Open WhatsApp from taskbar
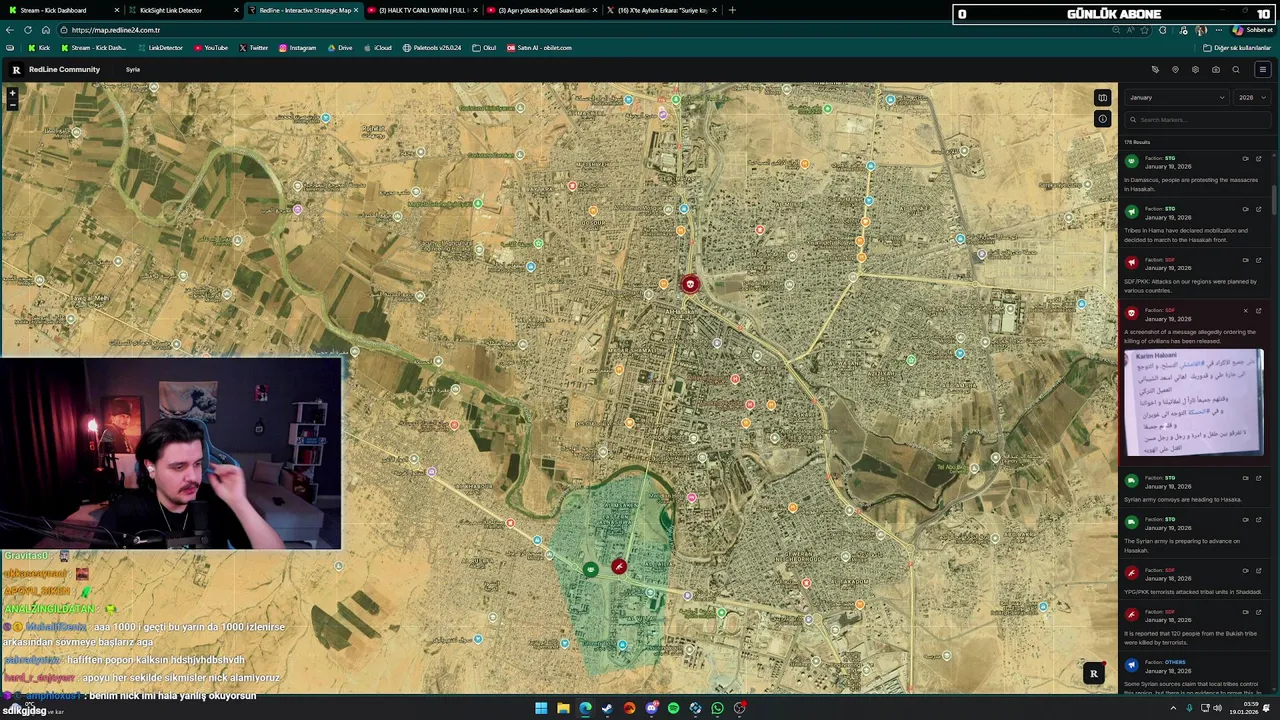Viewport: 1280px width, 720px height. [717, 708]
